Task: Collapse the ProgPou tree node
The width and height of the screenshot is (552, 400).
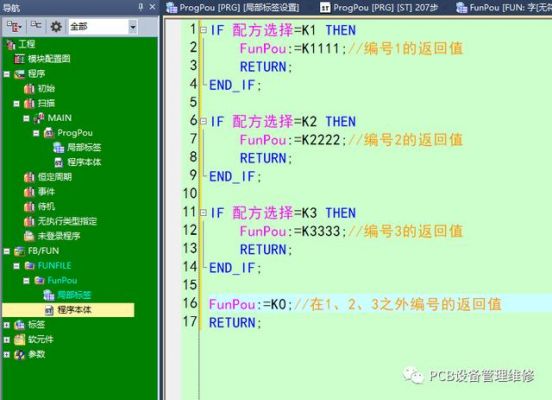Action: pyautogui.click(x=36, y=133)
